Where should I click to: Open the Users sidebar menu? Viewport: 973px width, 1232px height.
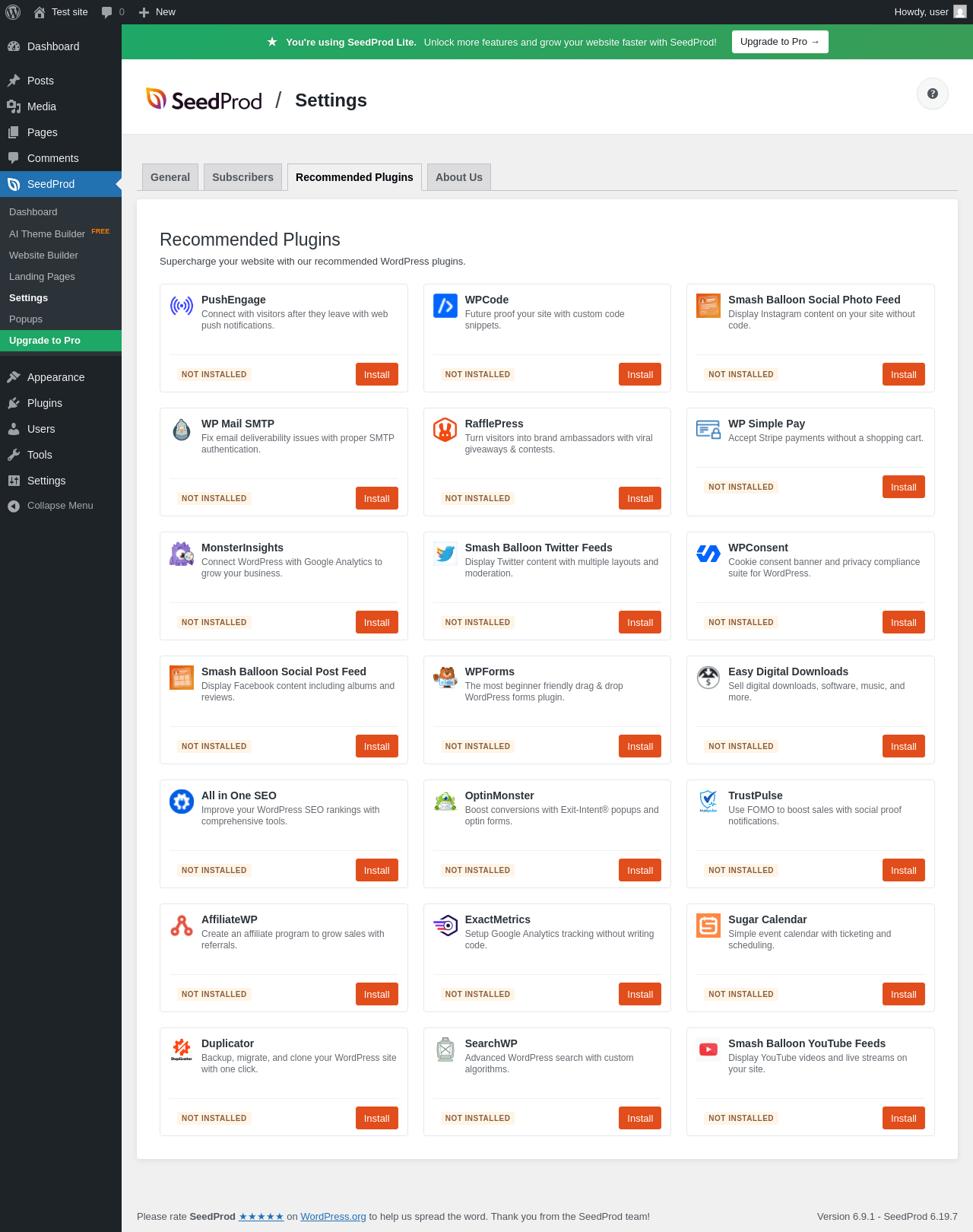pyautogui.click(x=61, y=429)
